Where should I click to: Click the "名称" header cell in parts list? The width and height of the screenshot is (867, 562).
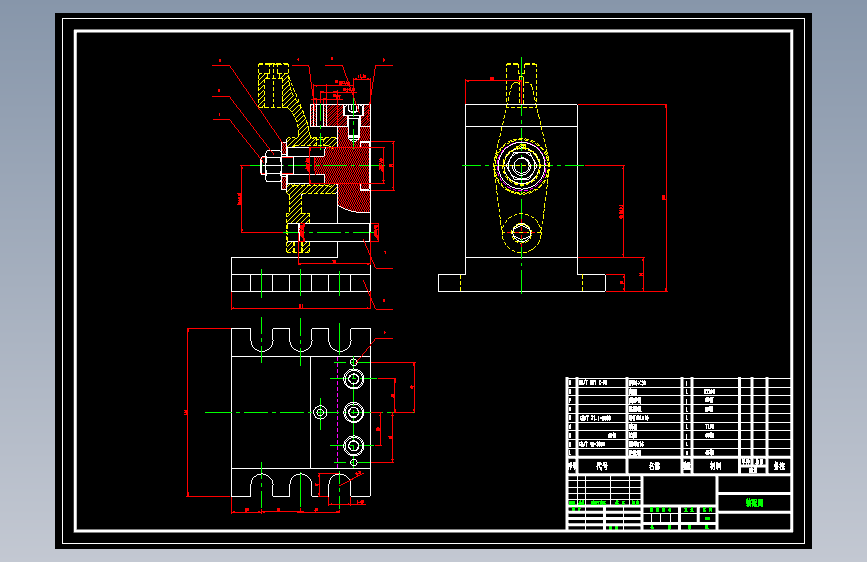tap(654, 466)
